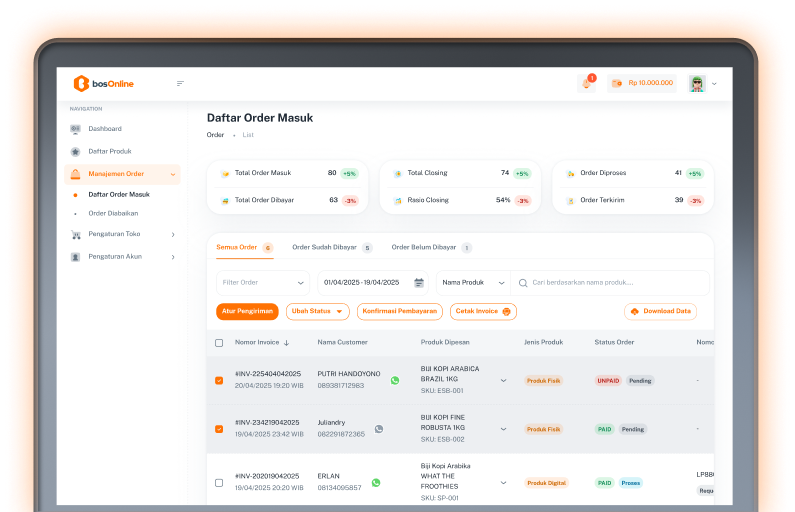Click the Atur Pengiriman button
Image resolution: width=795 pixels, height=512 pixels.
(x=247, y=311)
